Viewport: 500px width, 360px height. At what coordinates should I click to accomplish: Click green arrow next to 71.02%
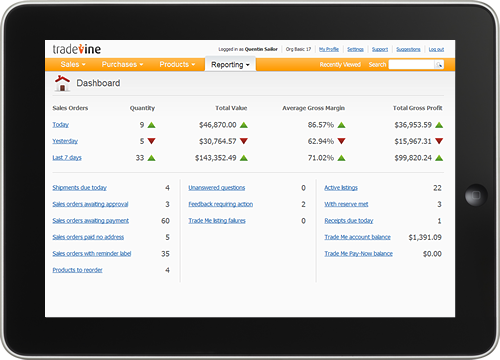coord(341,158)
